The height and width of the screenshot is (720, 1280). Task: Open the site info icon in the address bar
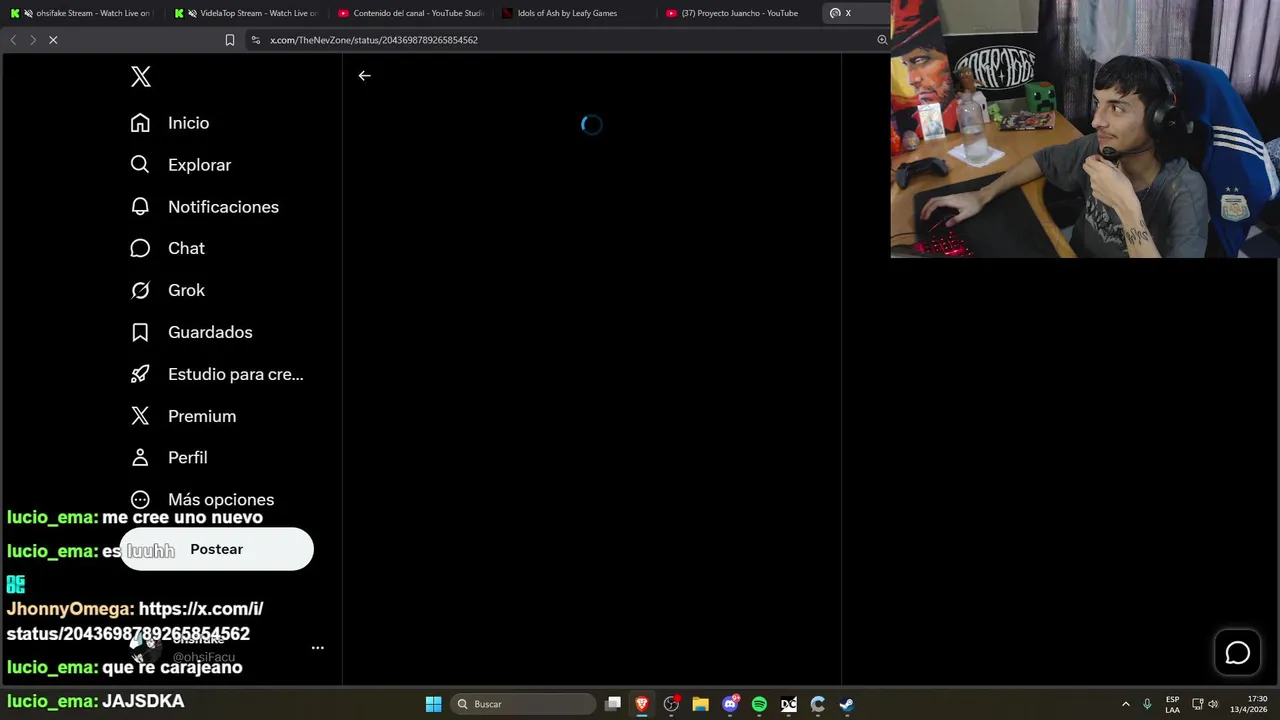point(256,40)
